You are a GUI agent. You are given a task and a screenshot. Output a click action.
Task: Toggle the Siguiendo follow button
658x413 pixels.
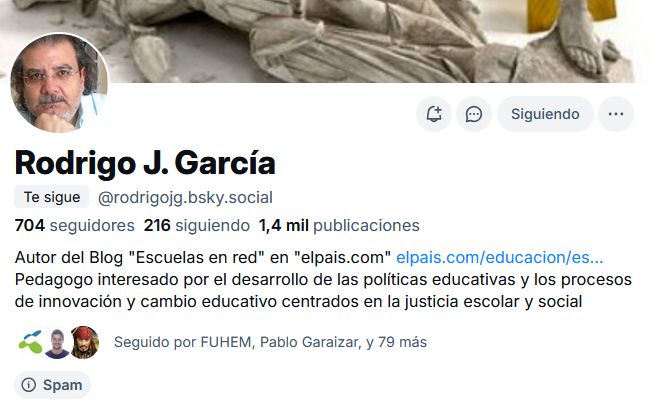click(545, 114)
